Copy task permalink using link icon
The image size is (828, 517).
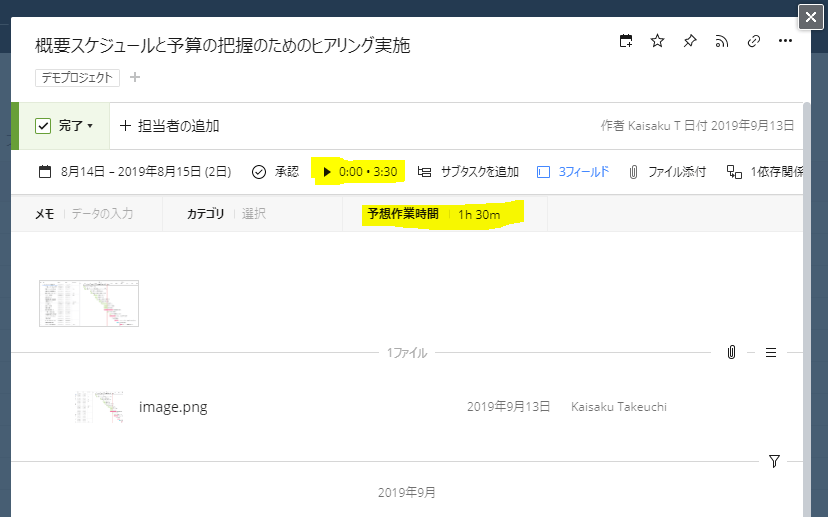coord(754,41)
